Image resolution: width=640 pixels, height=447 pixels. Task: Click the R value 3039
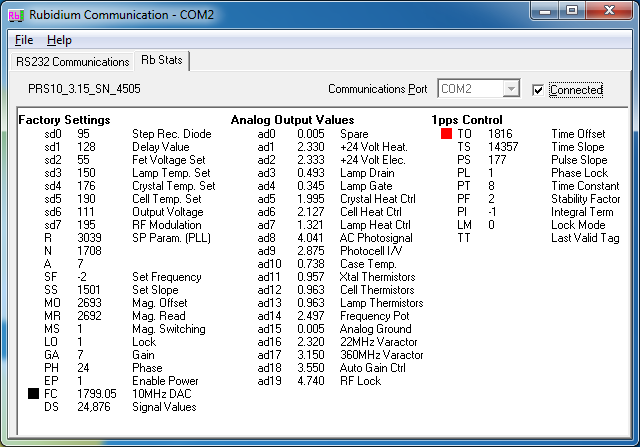click(x=89, y=238)
